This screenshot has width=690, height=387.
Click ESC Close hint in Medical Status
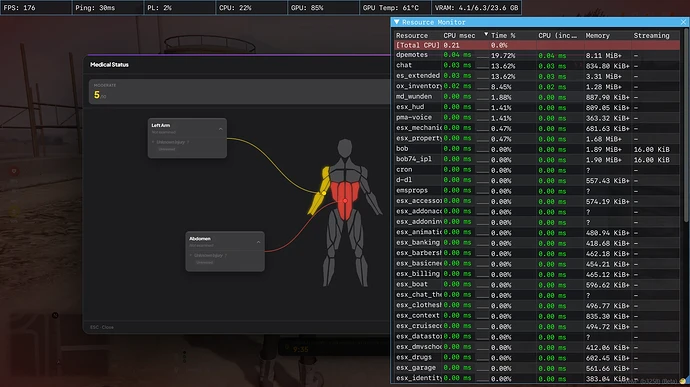pyautogui.click(x=102, y=327)
